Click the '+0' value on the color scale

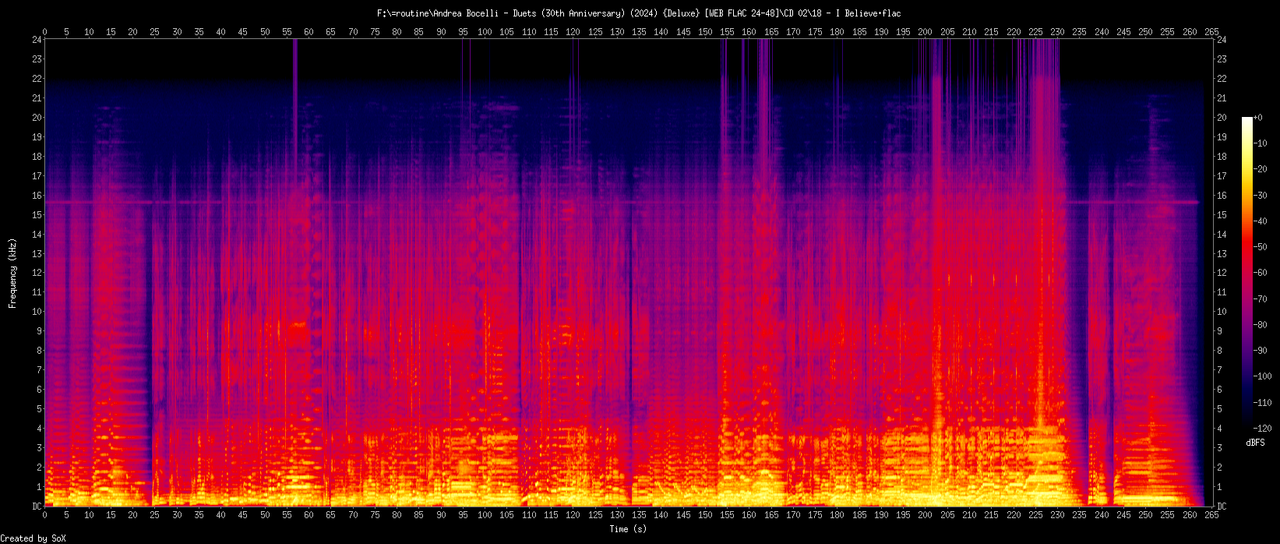click(1260, 117)
